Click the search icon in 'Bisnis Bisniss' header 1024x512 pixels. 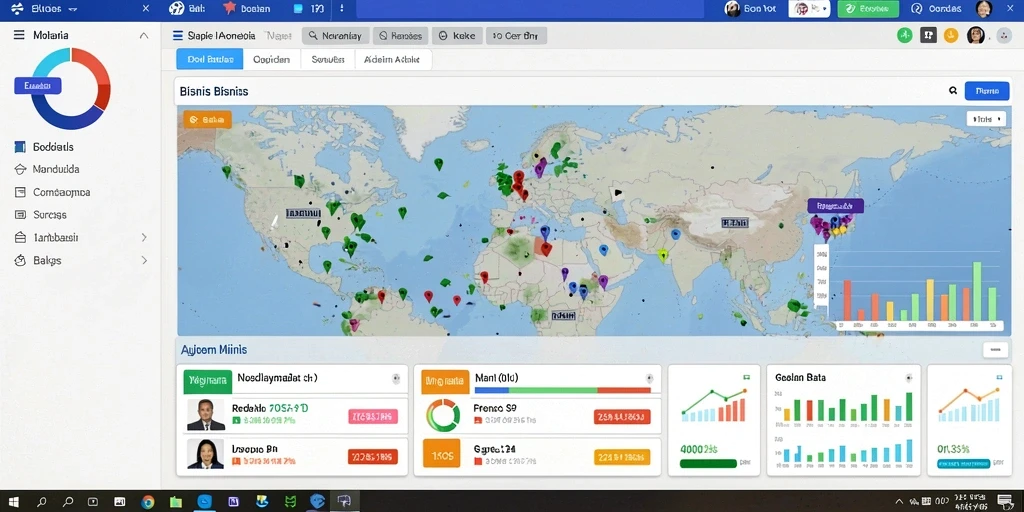coord(953,91)
